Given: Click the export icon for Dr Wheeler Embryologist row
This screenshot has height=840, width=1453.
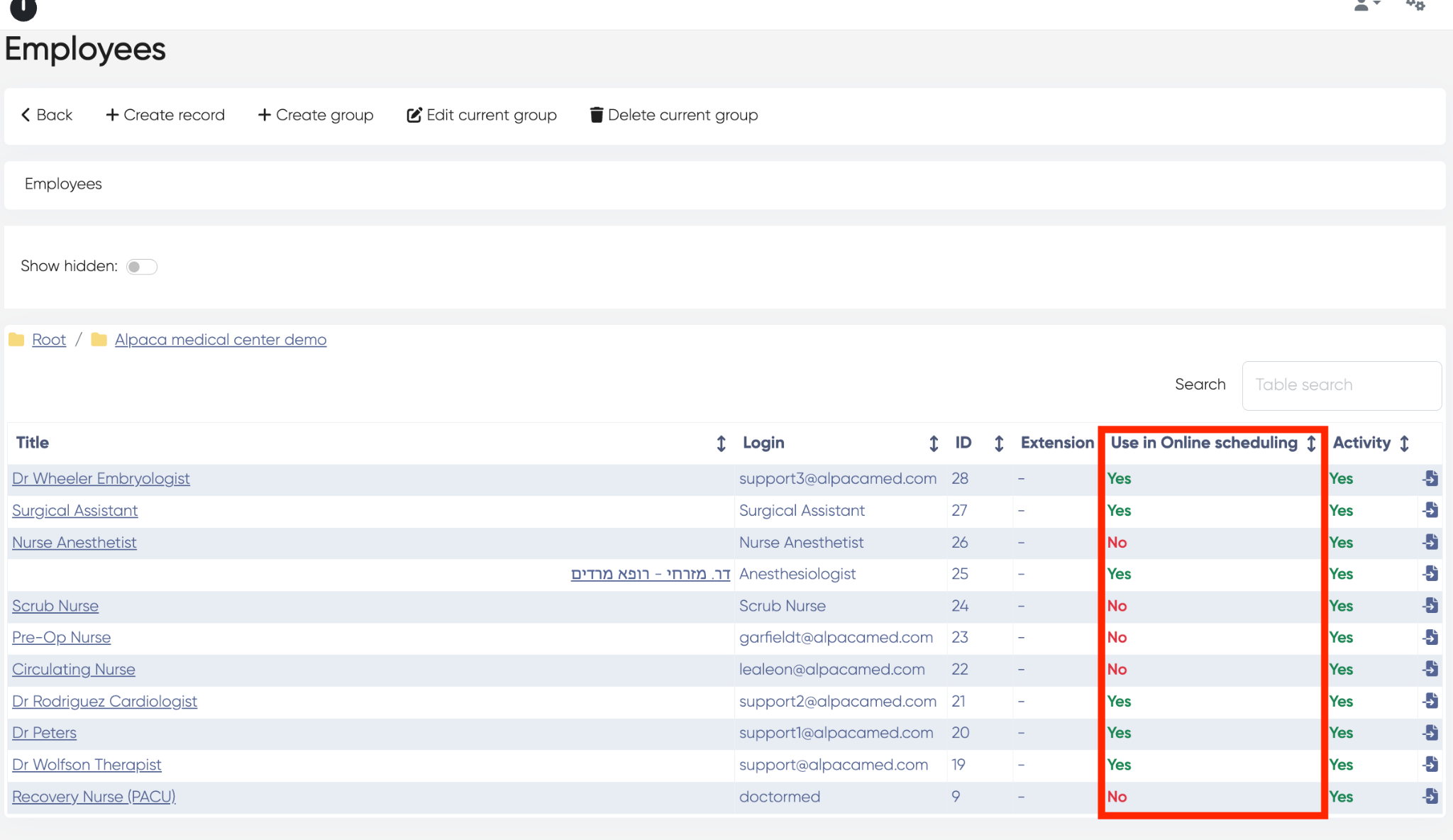Looking at the screenshot, I should click(x=1430, y=478).
